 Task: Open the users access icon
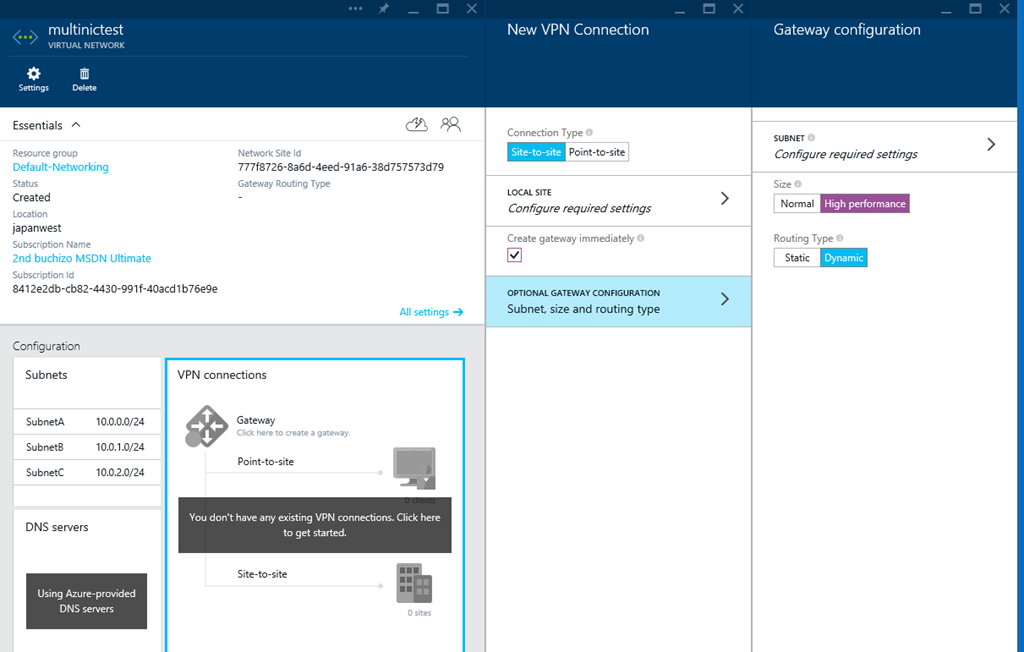(451, 124)
